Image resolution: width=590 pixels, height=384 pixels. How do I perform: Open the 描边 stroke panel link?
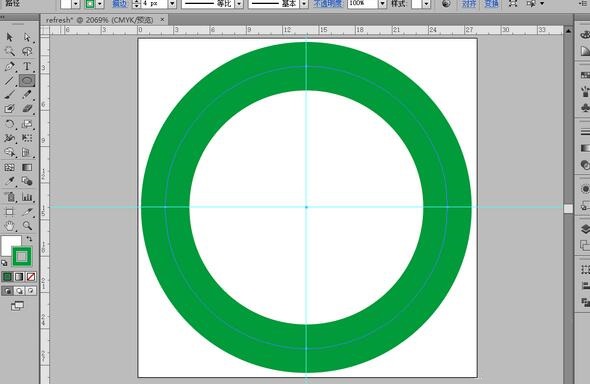tap(120, 4)
